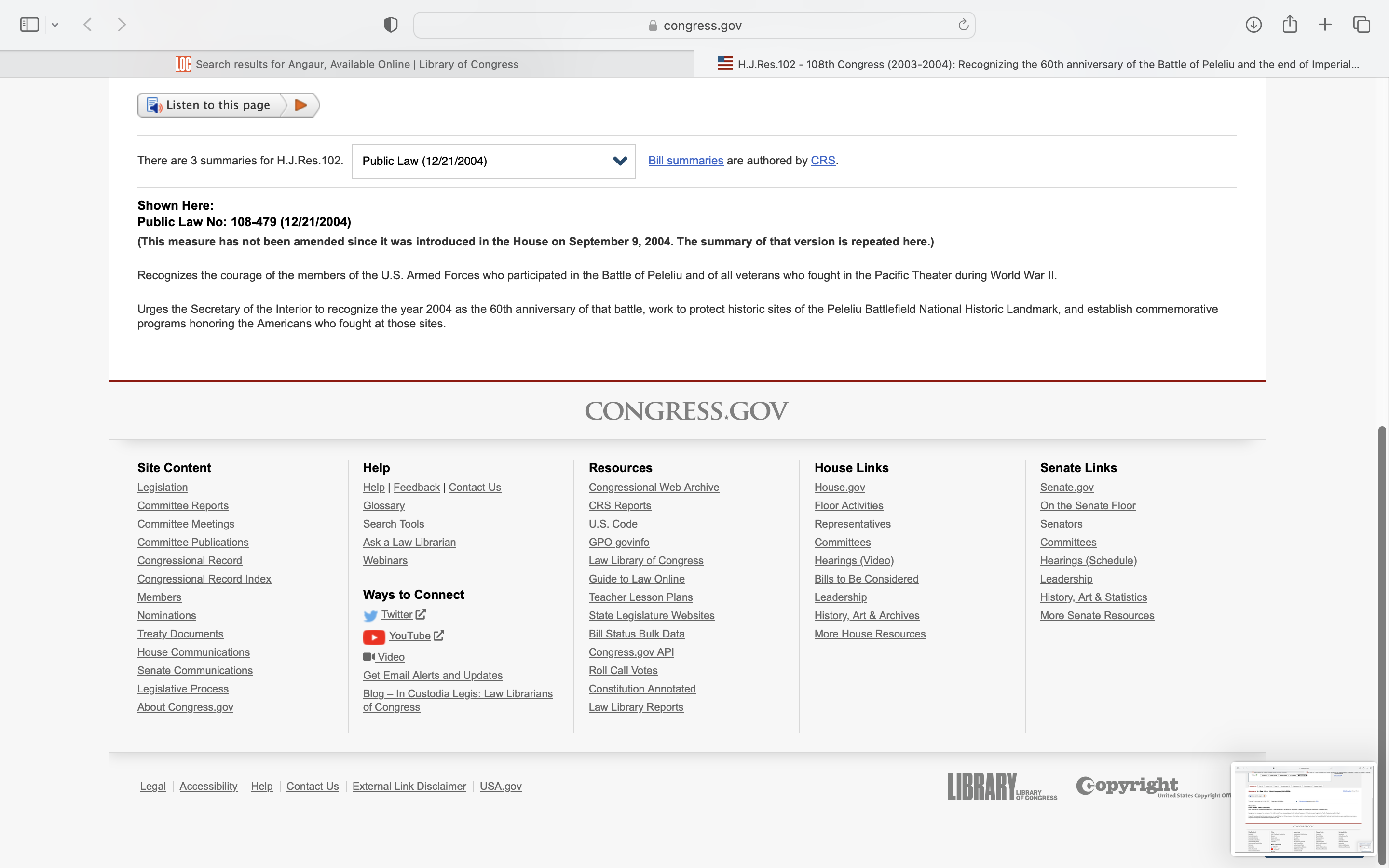This screenshot has height=868, width=1389.
Task: Click the CRS link
Action: click(822, 161)
